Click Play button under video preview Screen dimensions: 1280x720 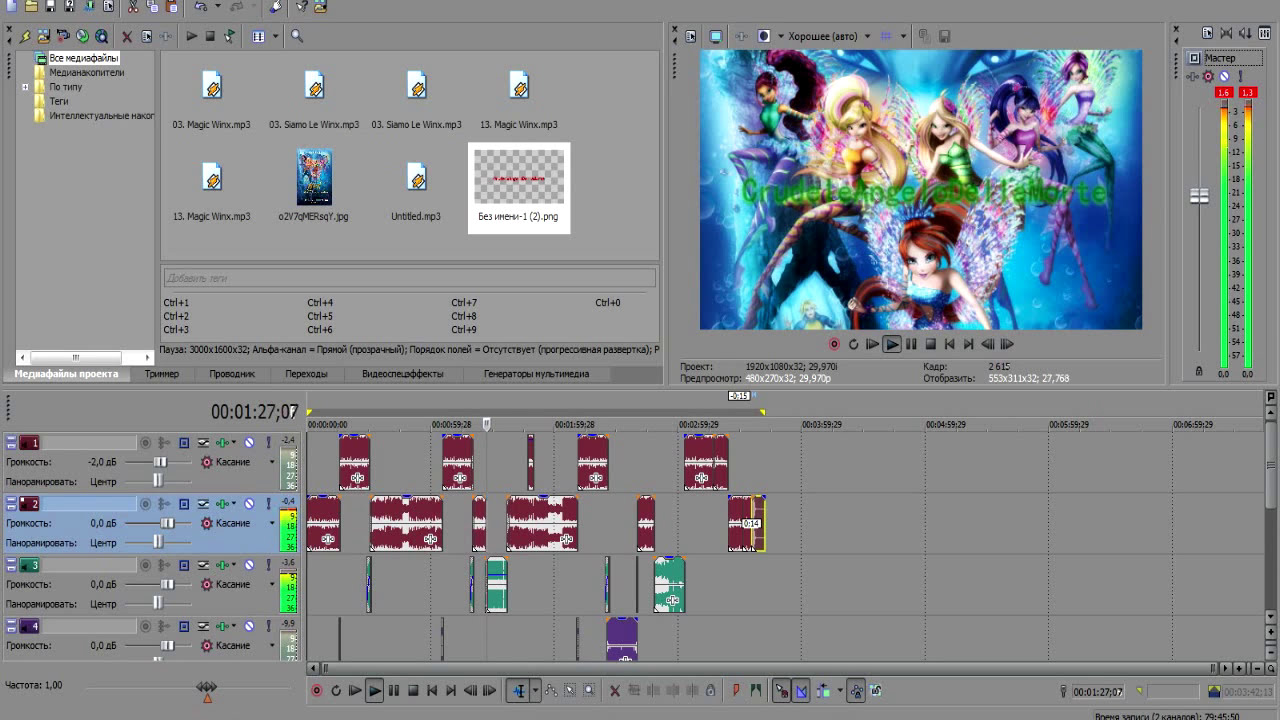point(892,344)
